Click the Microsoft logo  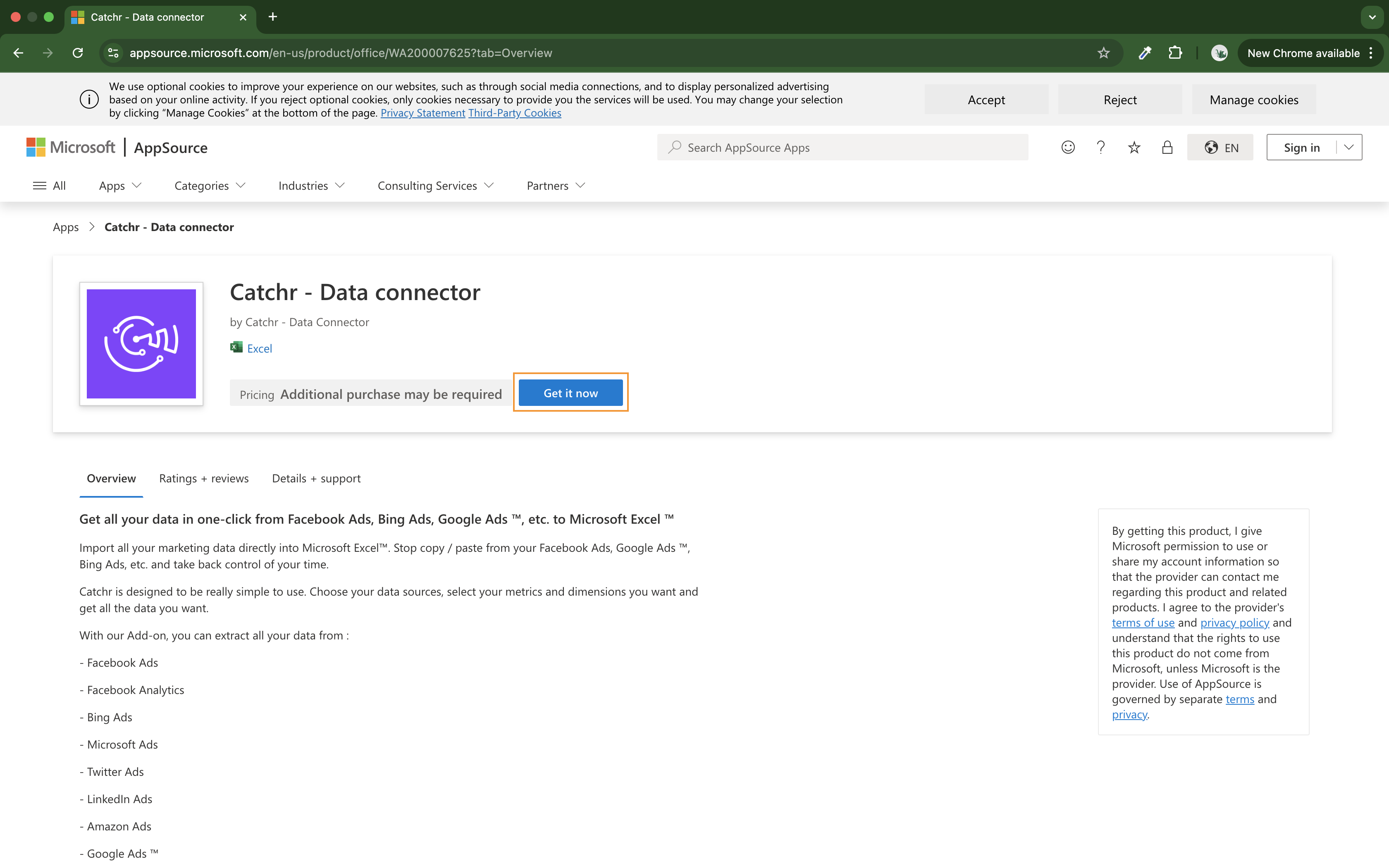click(x=71, y=148)
